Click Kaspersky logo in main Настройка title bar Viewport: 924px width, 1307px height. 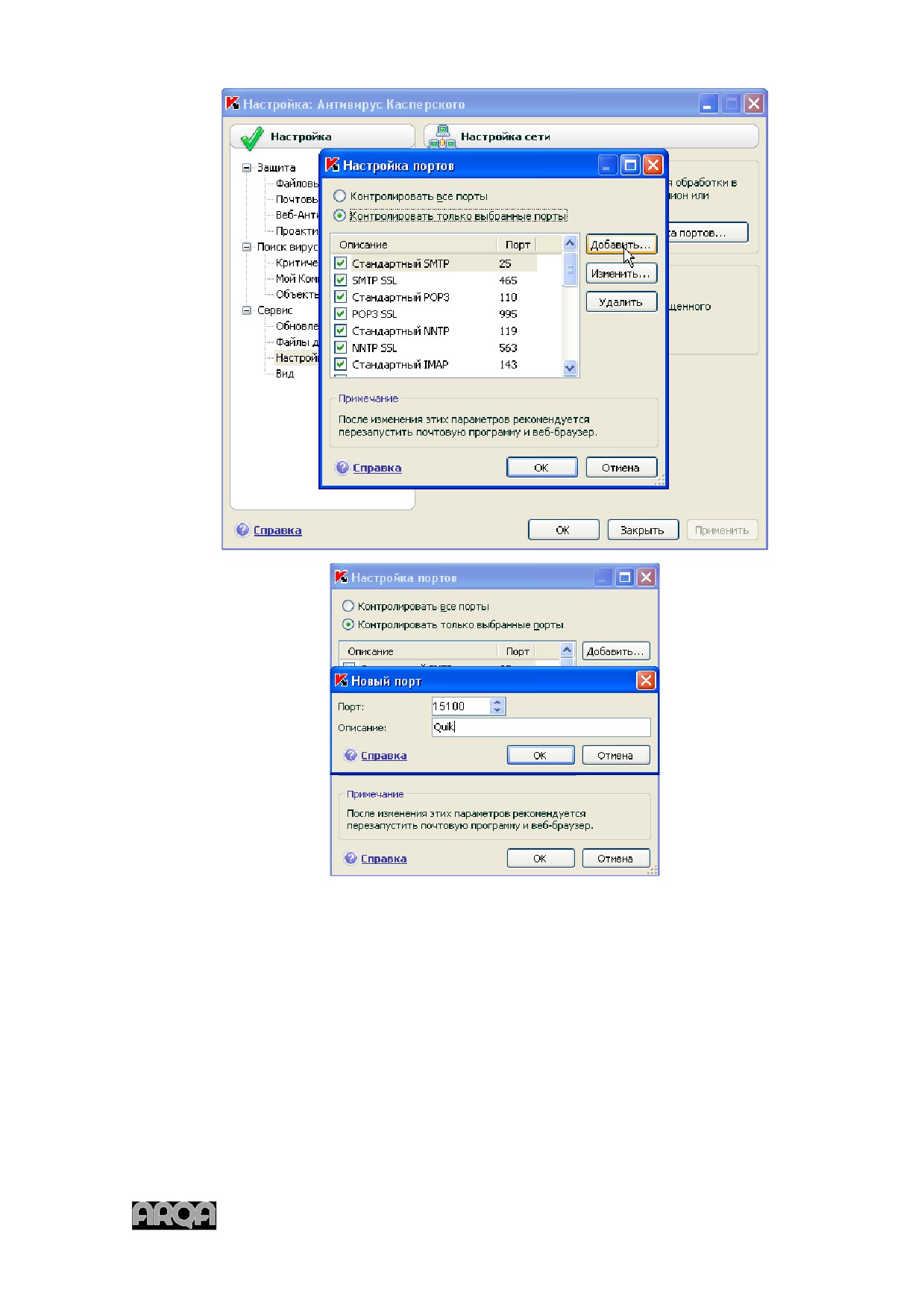[x=233, y=104]
